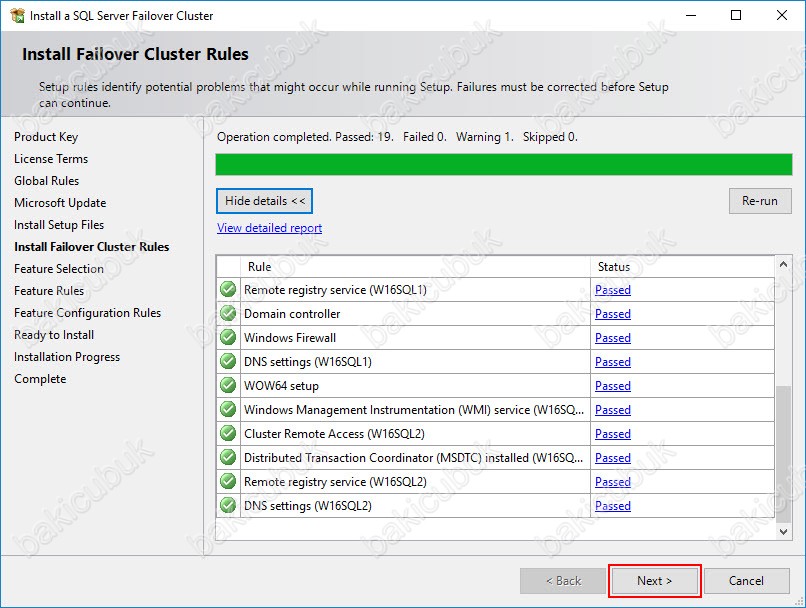Select Feature Configuration Rules step

point(87,313)
